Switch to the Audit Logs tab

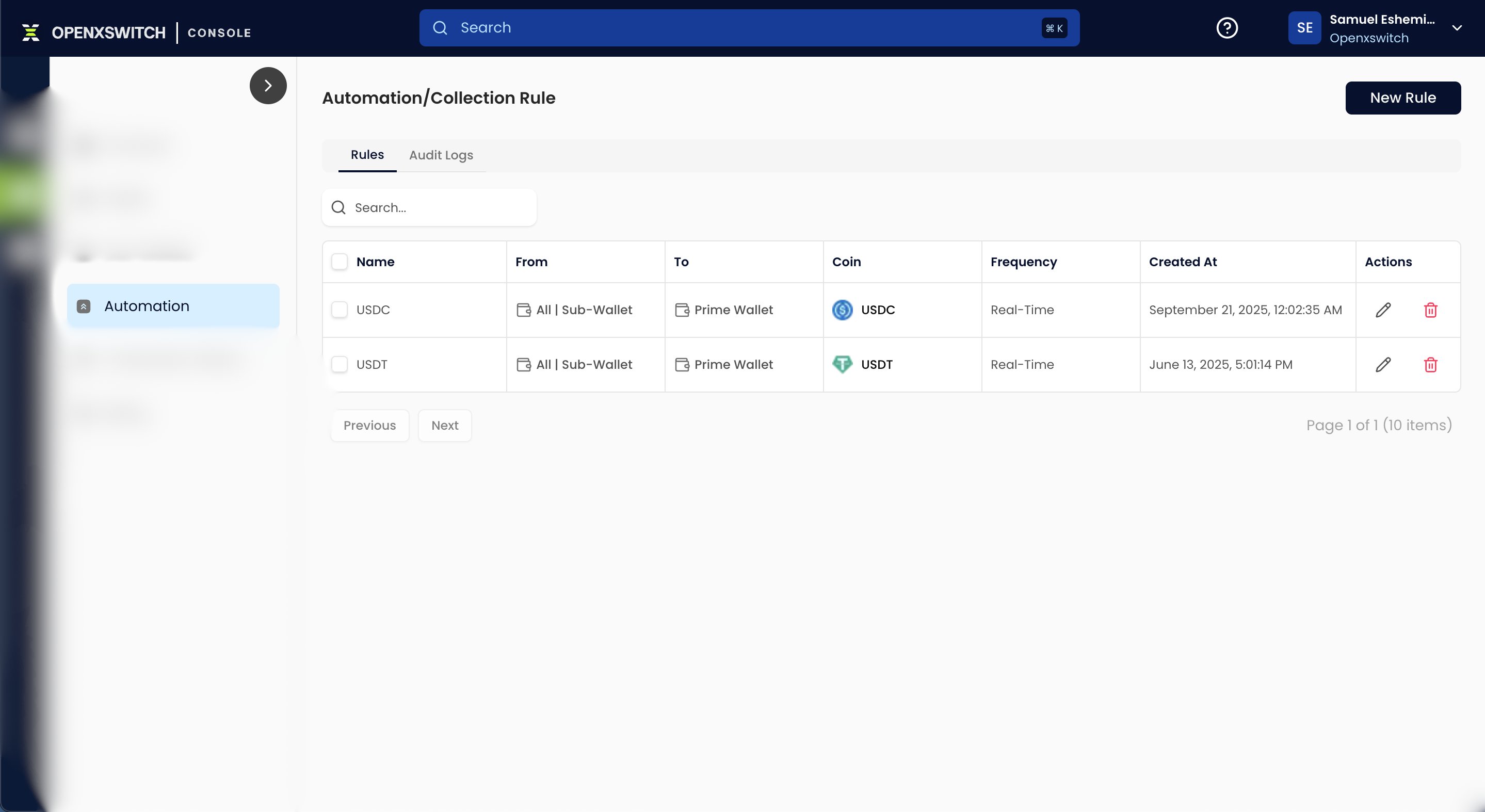(x=441, y=155)
